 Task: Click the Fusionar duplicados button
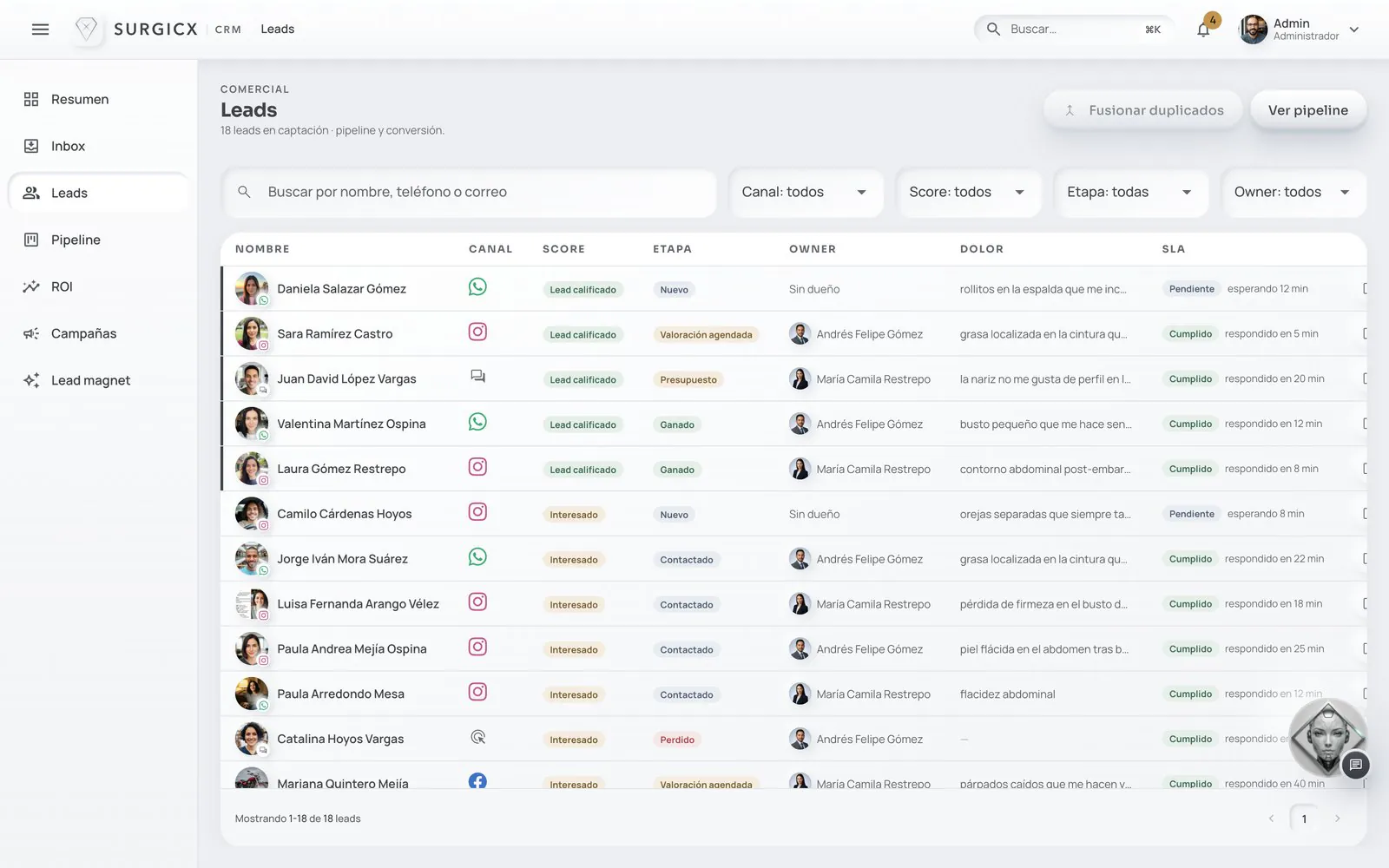pos(1142,110)
